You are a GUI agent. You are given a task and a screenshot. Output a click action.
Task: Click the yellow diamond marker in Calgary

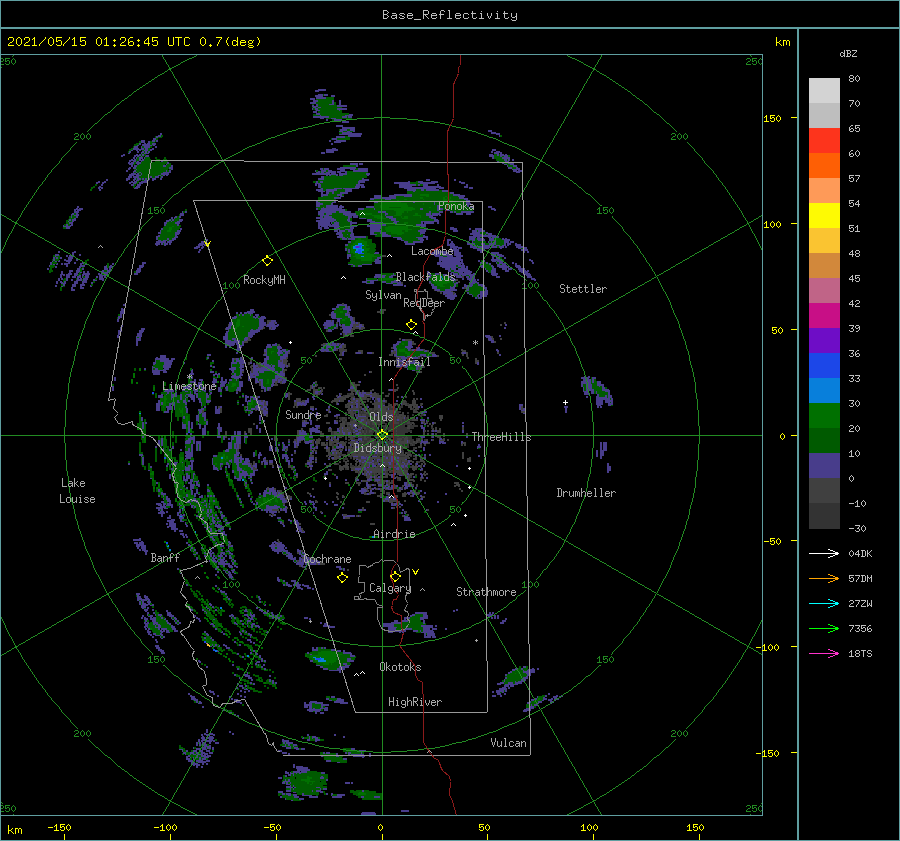(x=395, y=576)
